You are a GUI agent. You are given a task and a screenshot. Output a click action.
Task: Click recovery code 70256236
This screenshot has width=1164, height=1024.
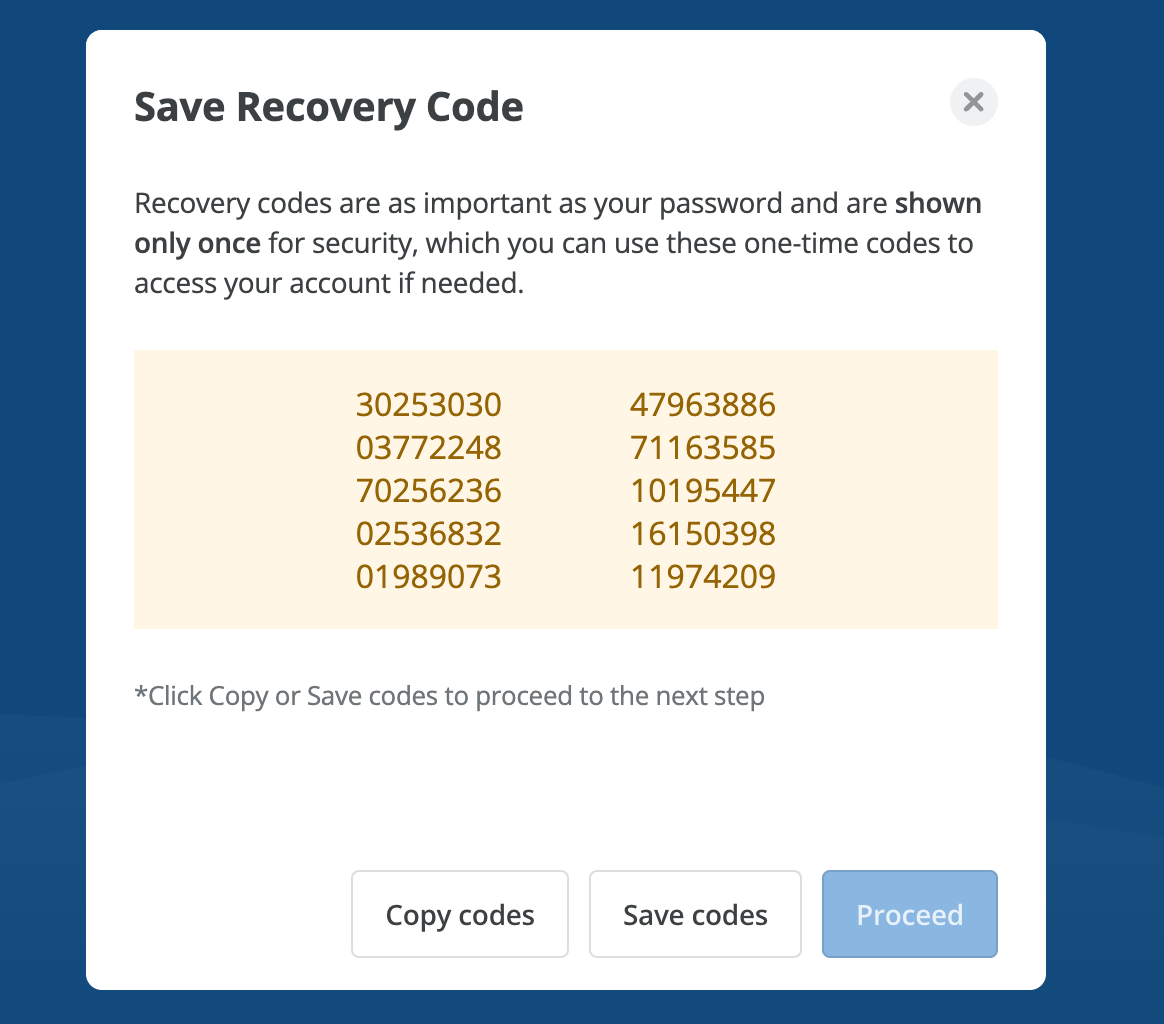(428, 491)
